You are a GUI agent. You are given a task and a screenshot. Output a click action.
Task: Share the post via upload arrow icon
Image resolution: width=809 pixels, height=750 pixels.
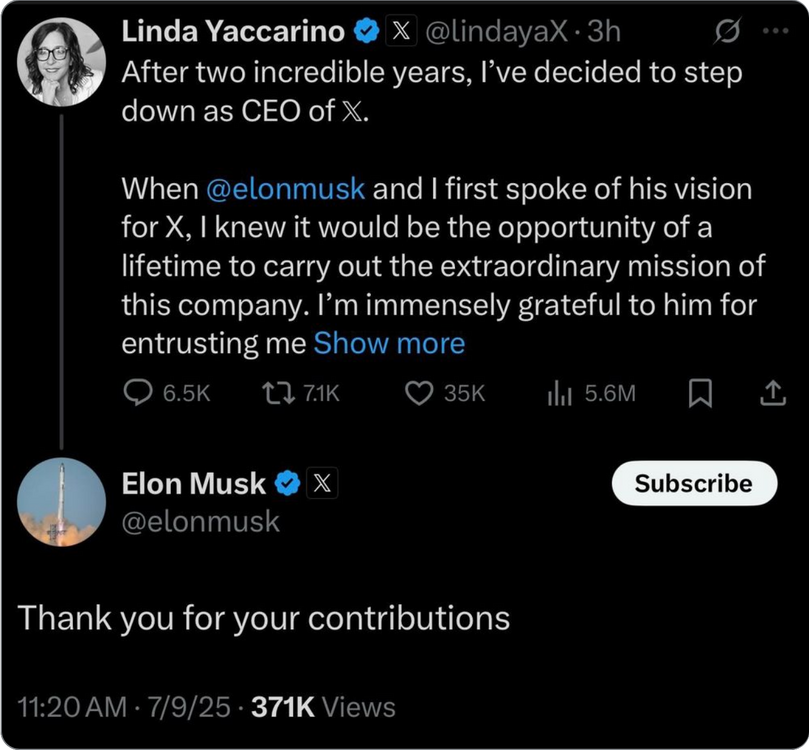[772, 395]
